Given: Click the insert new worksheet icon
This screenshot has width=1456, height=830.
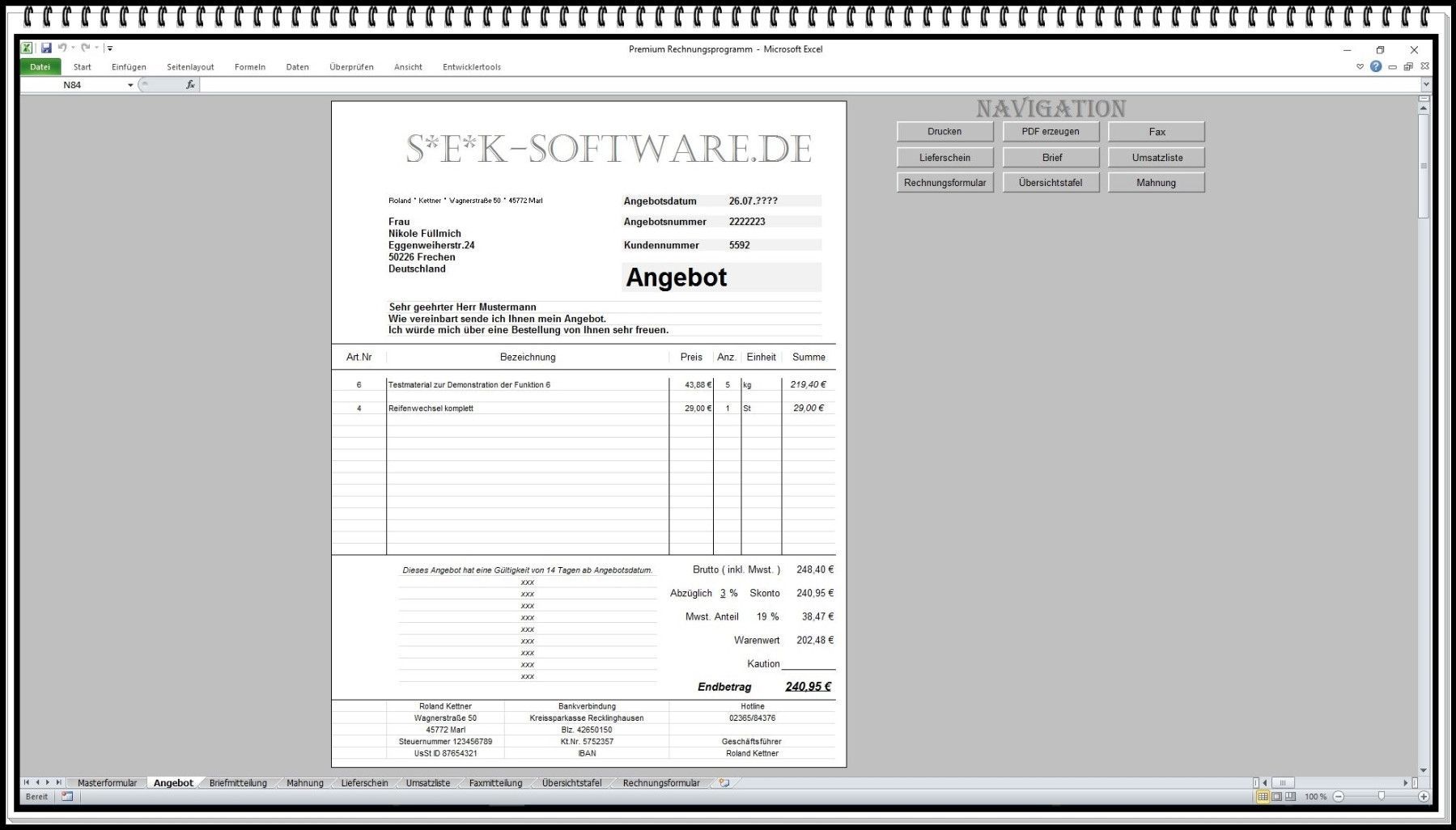Looking at the screenshot, I should (724, 783).
